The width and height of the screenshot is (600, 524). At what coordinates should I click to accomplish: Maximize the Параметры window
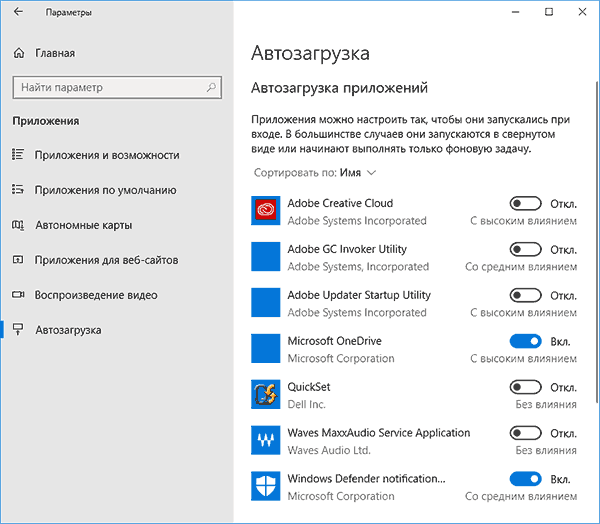549,12
